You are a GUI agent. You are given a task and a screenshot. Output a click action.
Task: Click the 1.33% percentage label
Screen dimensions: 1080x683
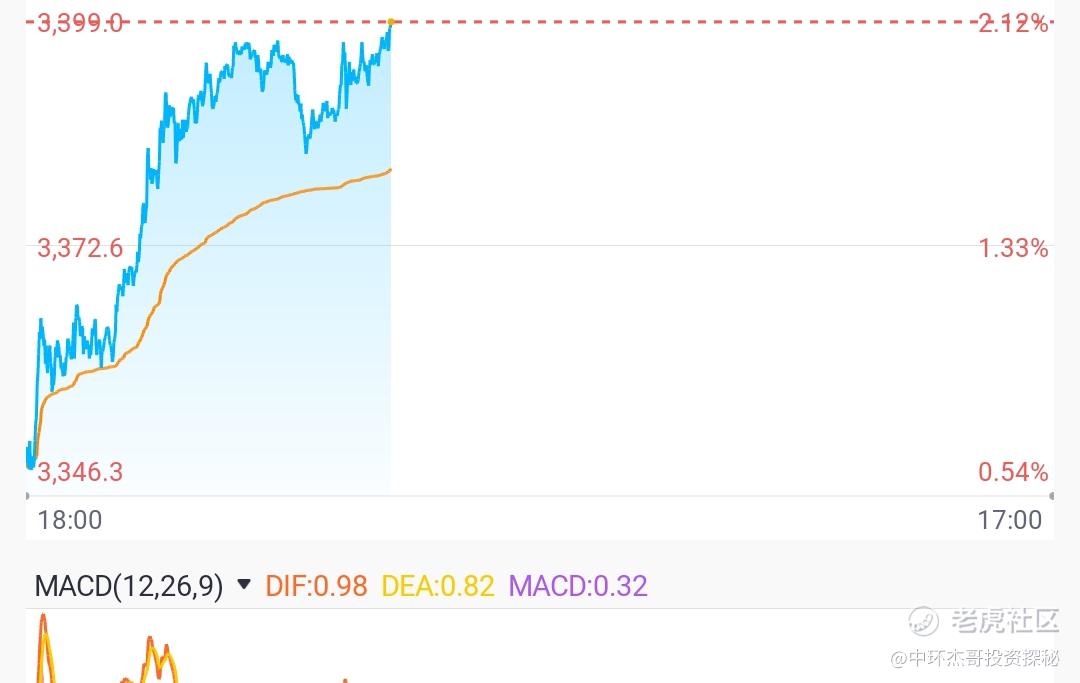point(1013,248)
